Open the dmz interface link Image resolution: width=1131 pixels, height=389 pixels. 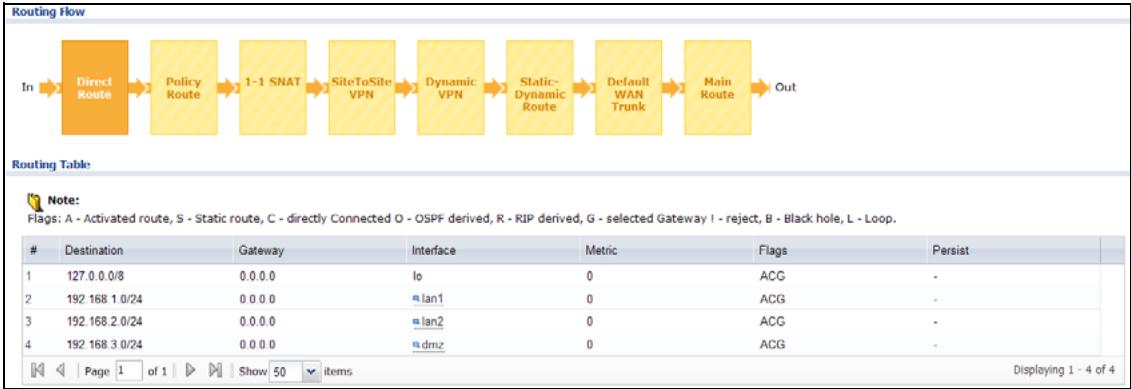(433, 345)
